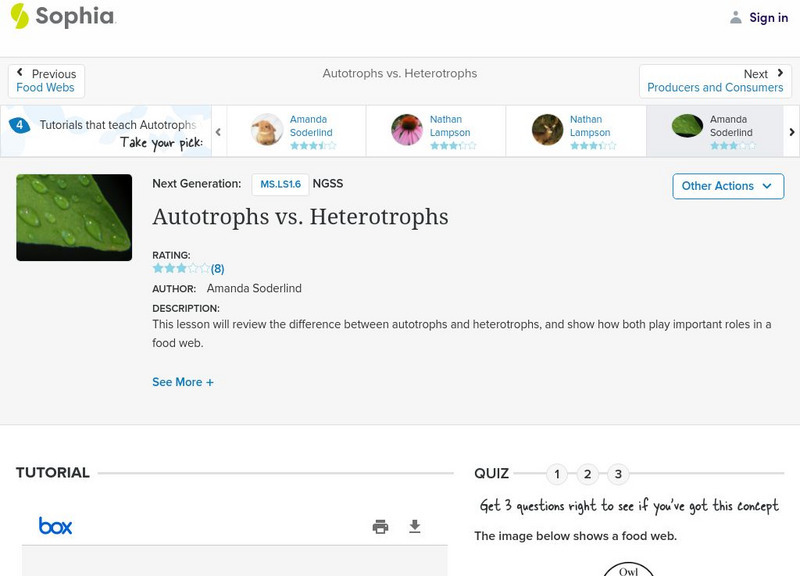This screenshot has height=576, width=800.
Task: Open the MS.LS1.6 standard tag
Action: (x=280, y=184)
